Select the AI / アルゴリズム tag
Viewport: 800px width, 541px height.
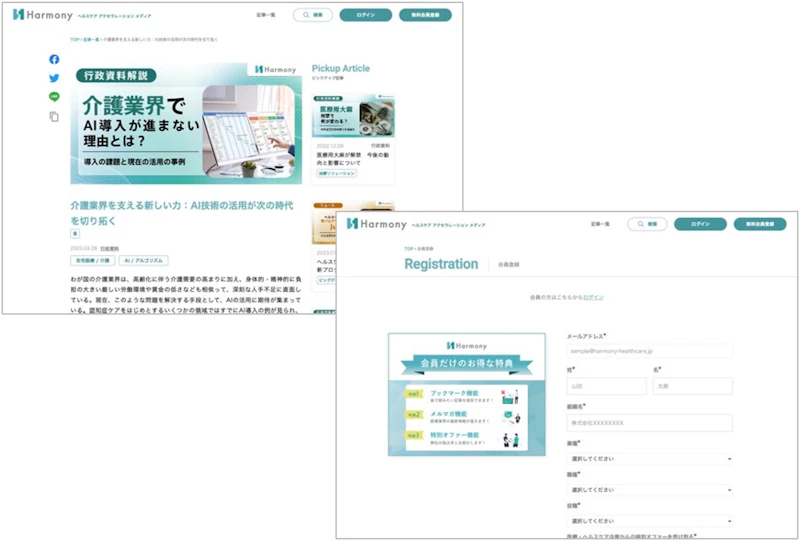click(143, 260)
